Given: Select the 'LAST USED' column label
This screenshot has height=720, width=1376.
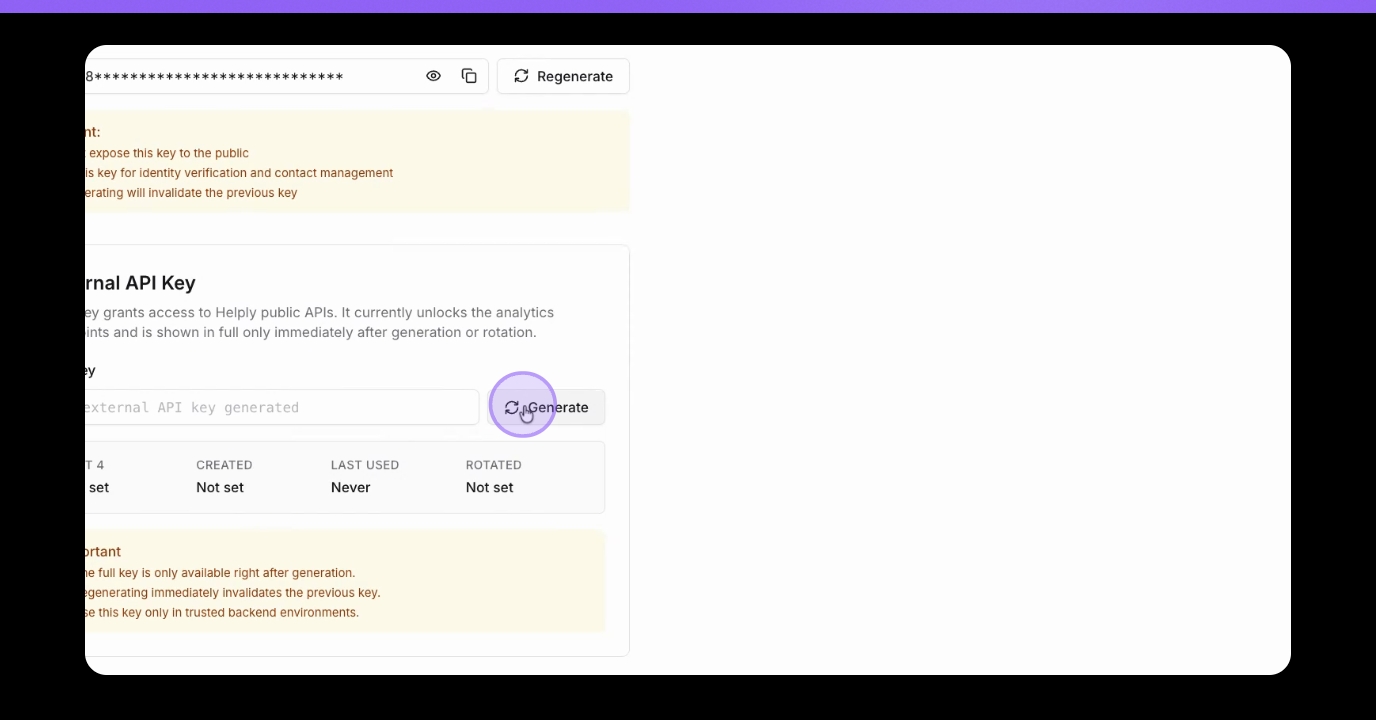Looking at the screenshot, I should pos(365,465).
